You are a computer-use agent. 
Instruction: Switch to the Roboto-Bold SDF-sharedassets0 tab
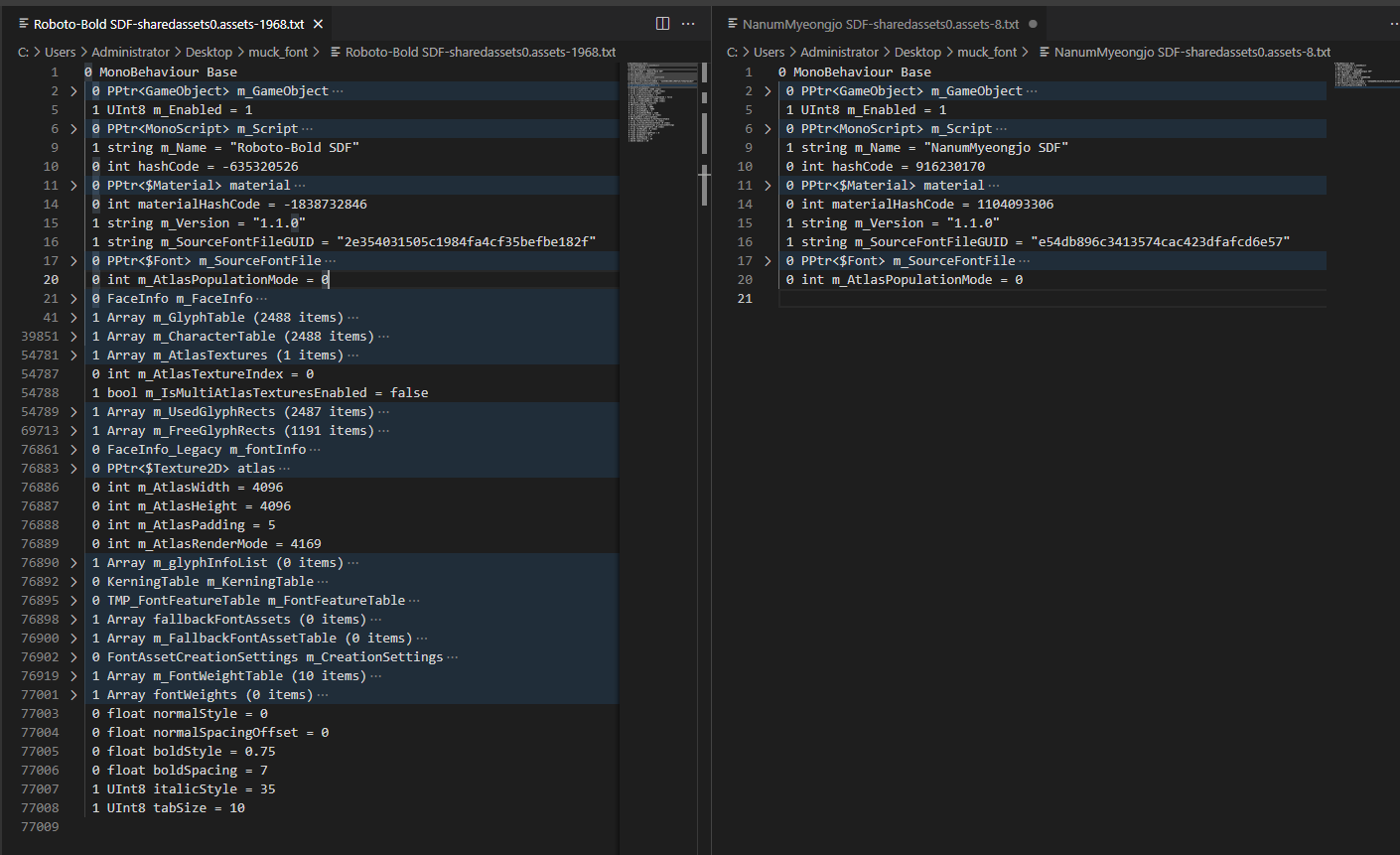tap(170, 24)
